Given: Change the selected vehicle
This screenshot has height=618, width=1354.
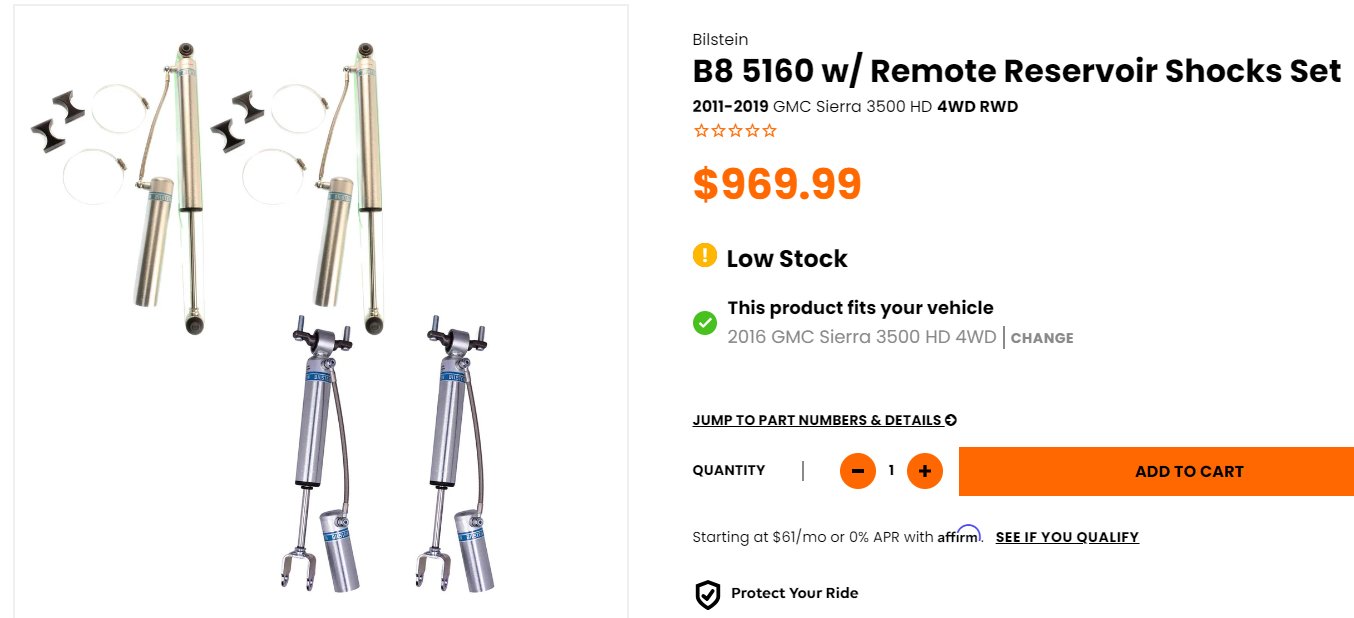Looking at the screenshot, I should pos(1042,338).
